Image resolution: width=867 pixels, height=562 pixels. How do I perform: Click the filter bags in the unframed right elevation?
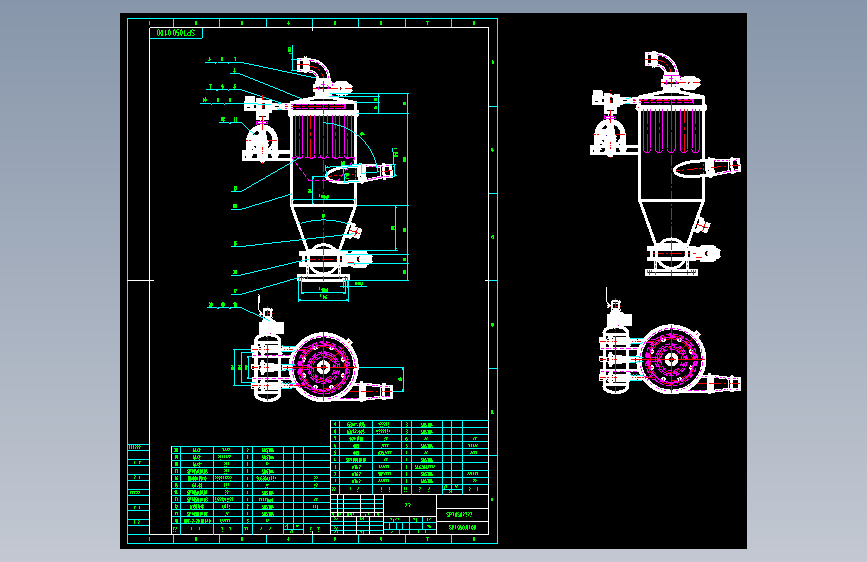tap(671, 131)
